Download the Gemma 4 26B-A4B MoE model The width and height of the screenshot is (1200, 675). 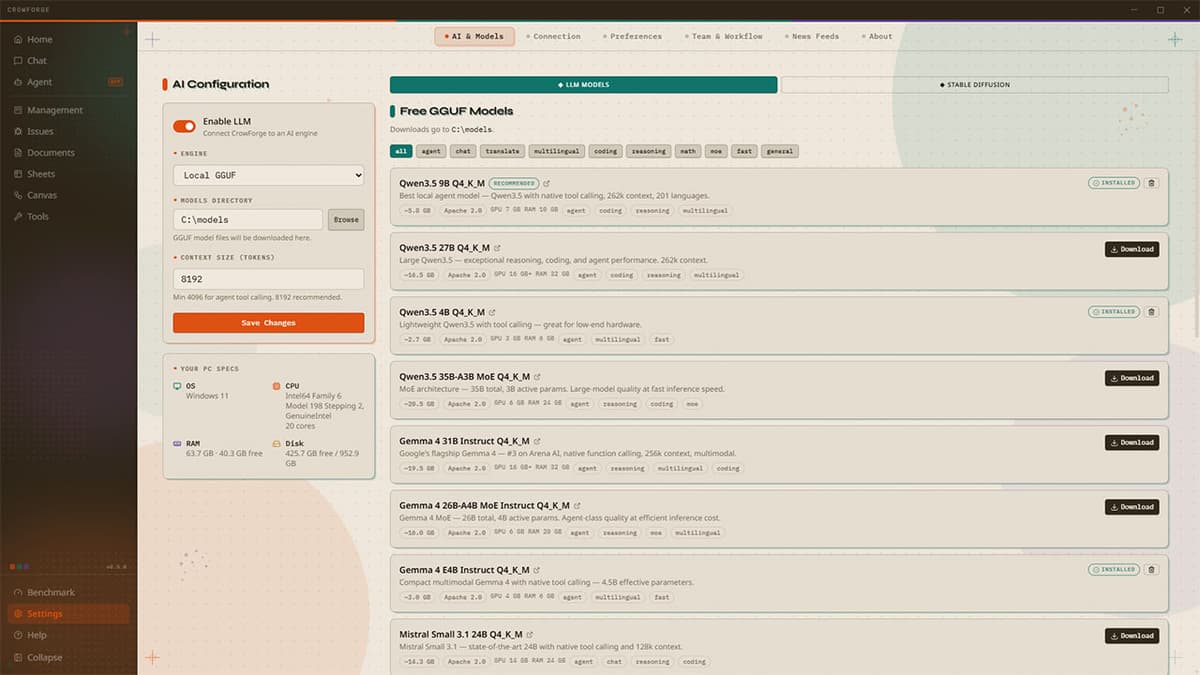pyautogui.click(x=1132, y=507)
